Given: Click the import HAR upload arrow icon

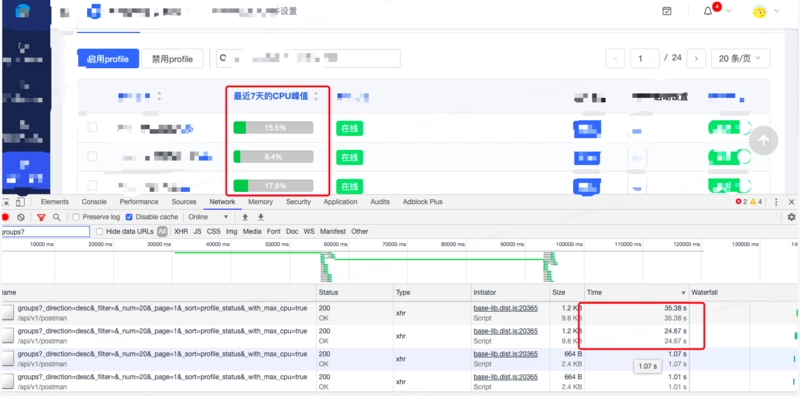Looking at the screenshot, I should click(x=245, y=217).
